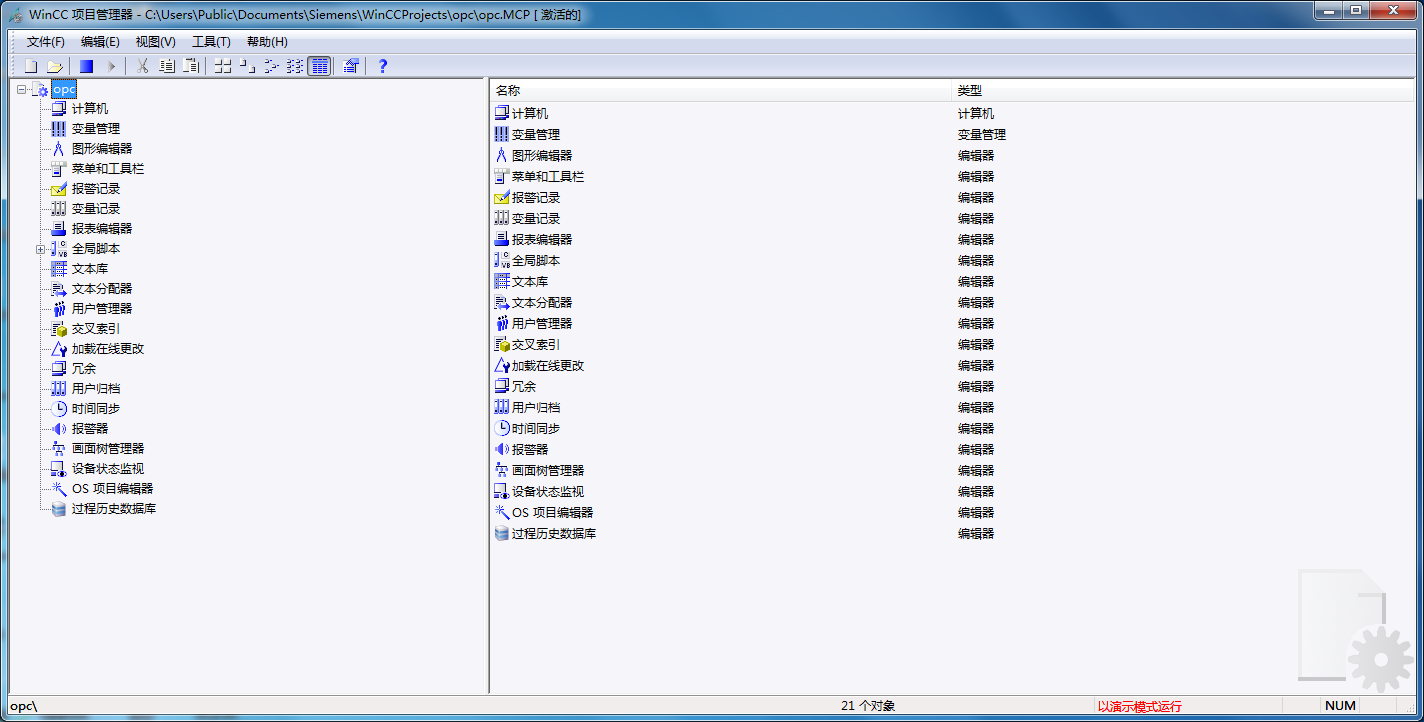Toggle the details view toolbar button
1424x722 pixels.
(319, 66)
